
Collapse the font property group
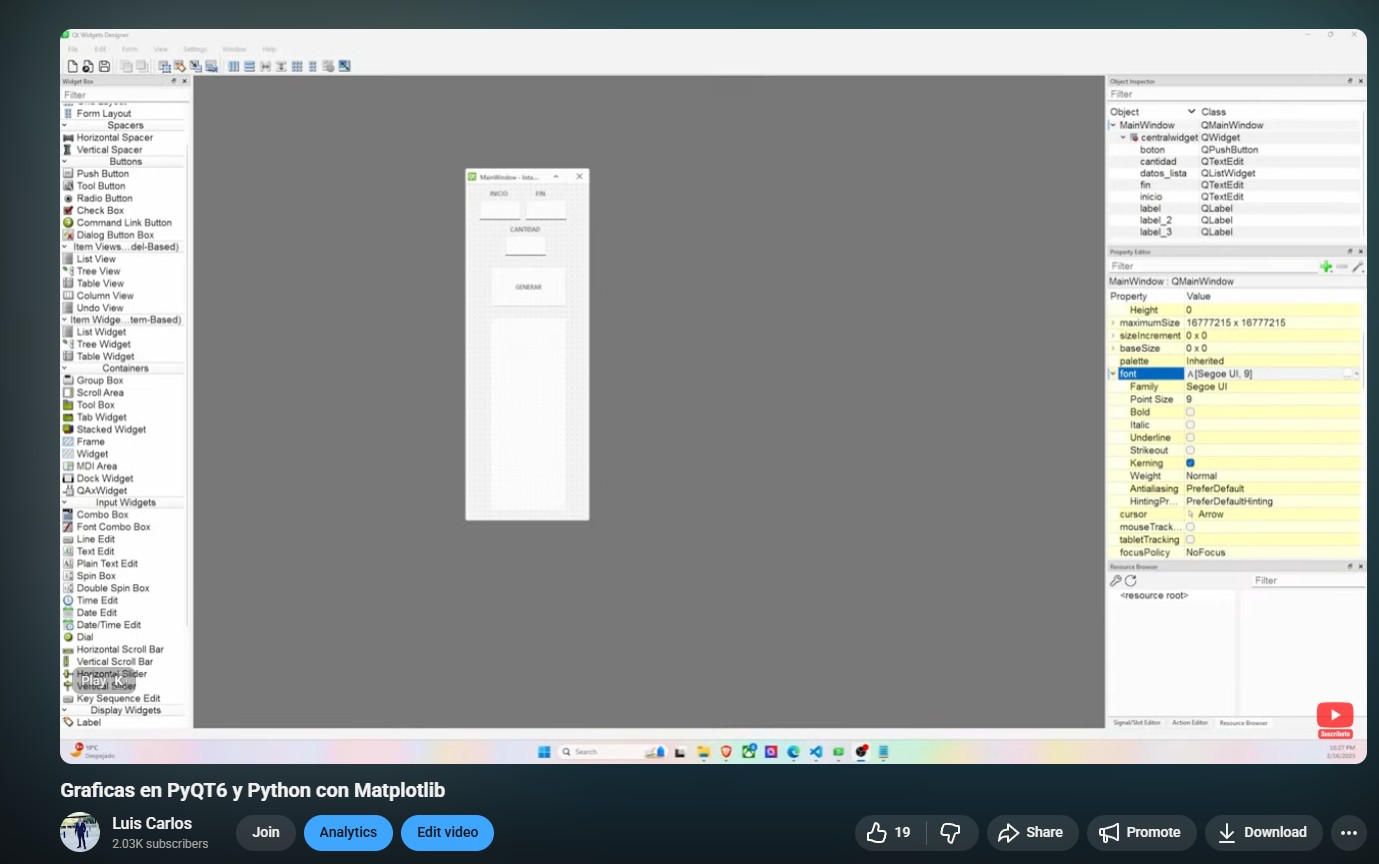coord(1113,374)
